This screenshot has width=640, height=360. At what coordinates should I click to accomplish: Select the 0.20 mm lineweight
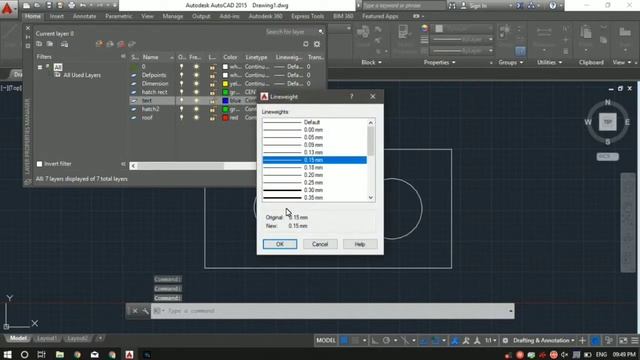[315, 175]
